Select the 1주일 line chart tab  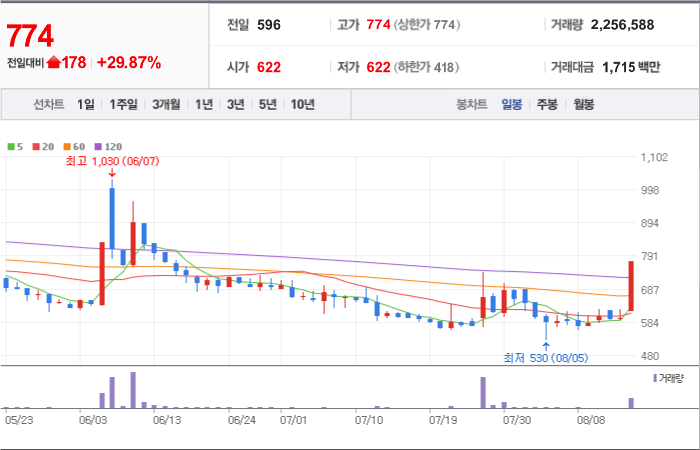pos(123,104)
